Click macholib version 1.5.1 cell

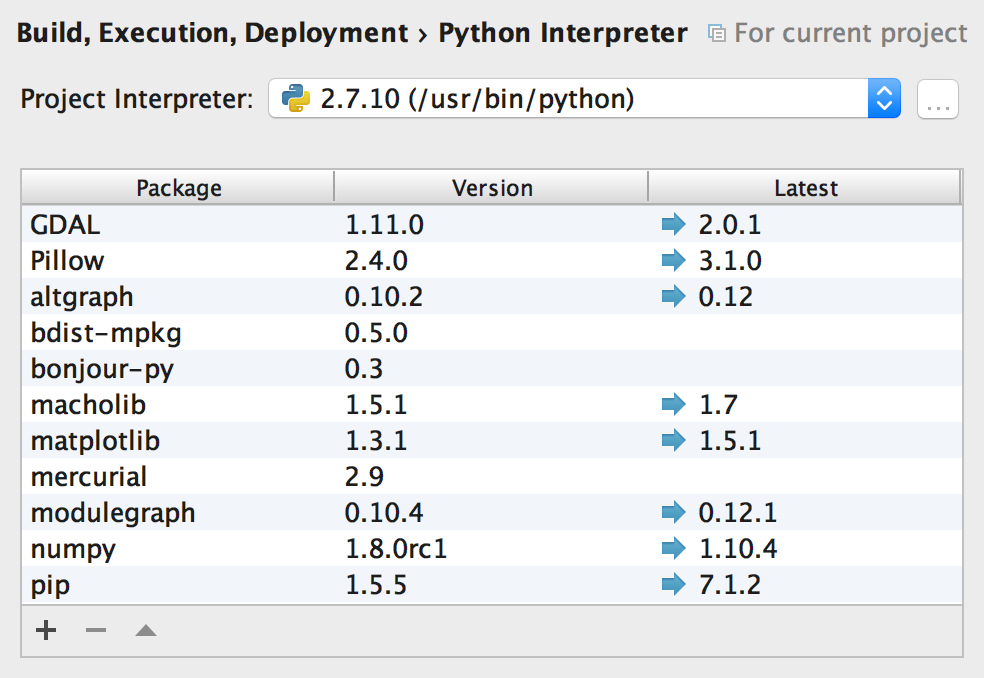tap(377, 404)
